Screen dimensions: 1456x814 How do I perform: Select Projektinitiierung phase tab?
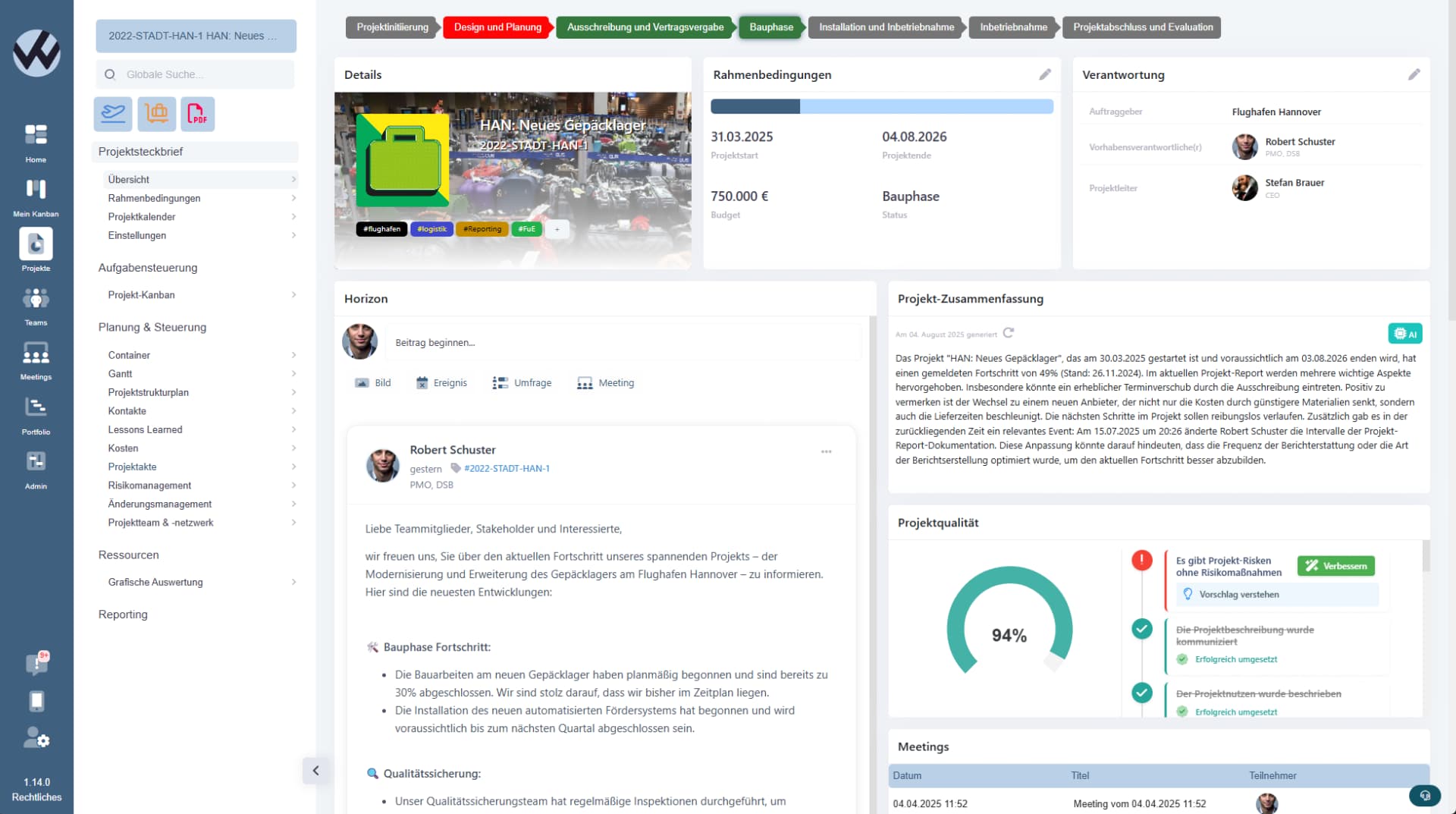point(392,27)
